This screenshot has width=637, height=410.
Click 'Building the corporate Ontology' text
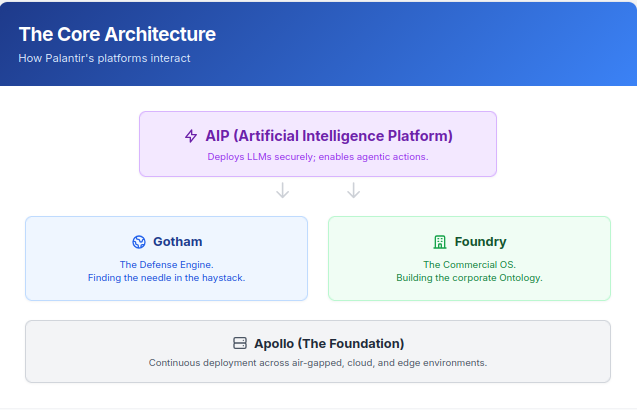(x=470, y=278)
